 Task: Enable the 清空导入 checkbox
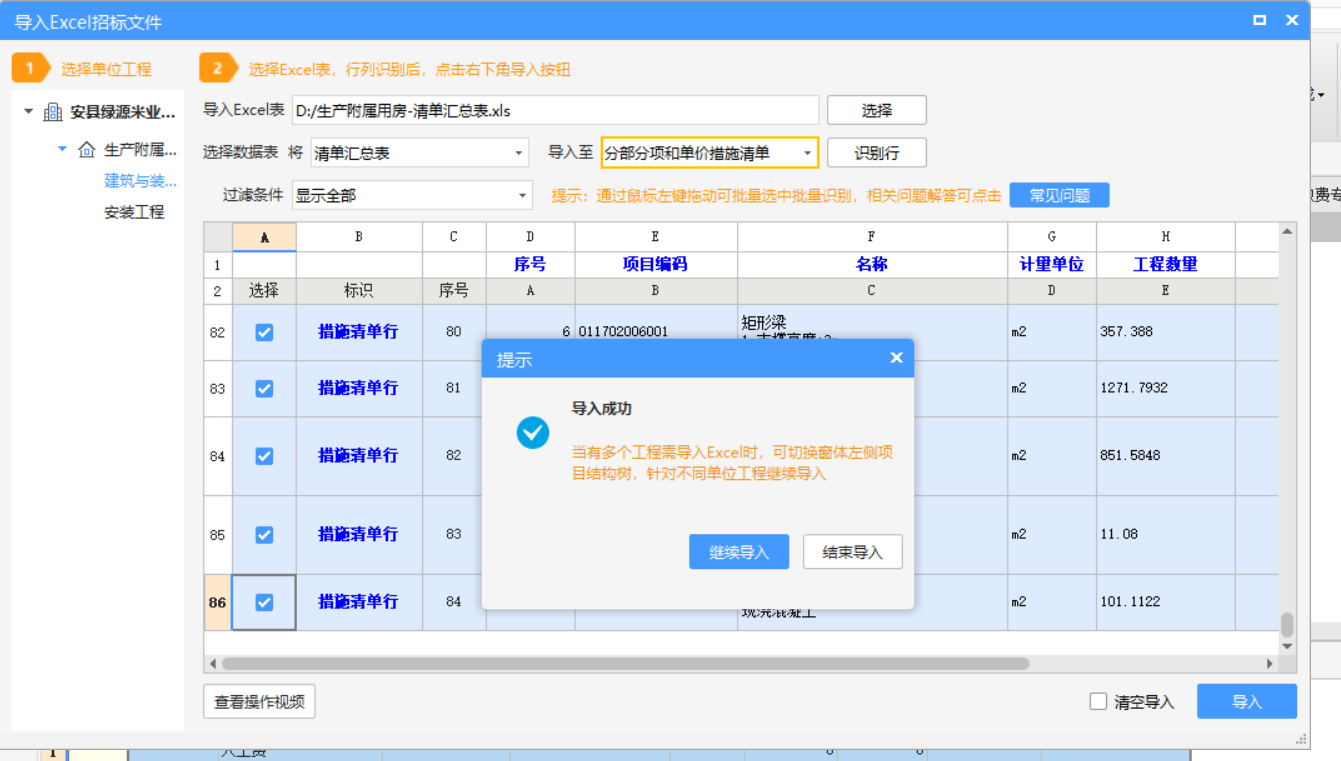pos(1098,701)
